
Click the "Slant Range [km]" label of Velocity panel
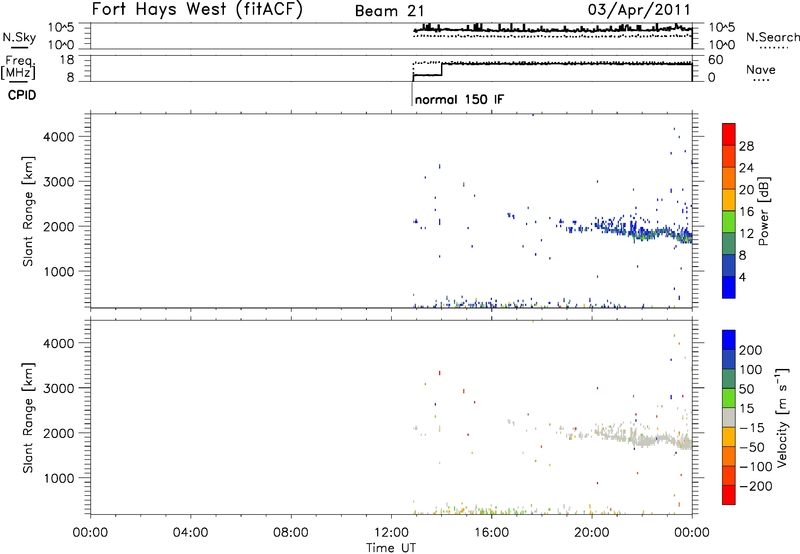28,418
